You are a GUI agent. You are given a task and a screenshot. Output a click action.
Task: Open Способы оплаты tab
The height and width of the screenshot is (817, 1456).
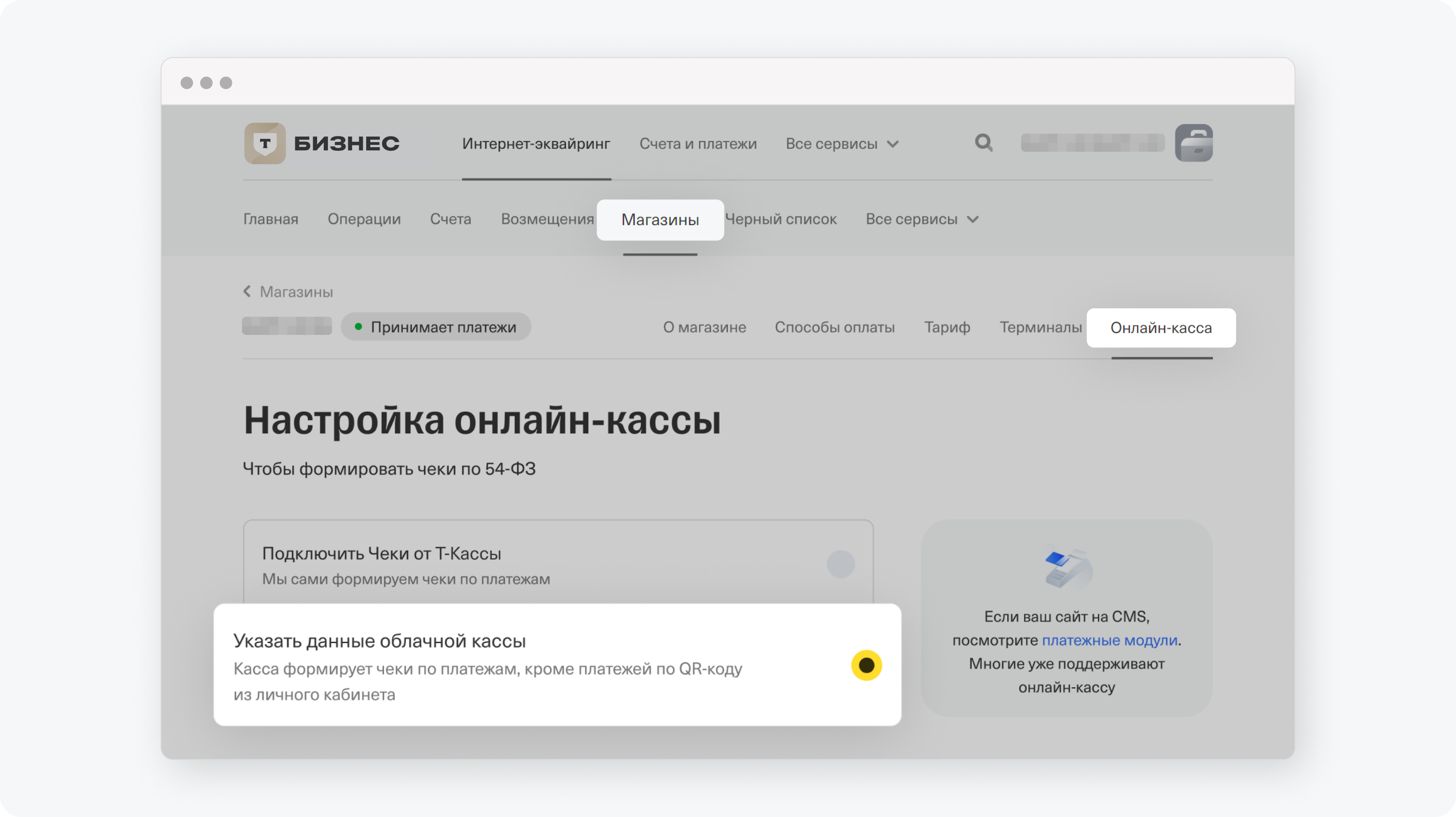coord(834,327)
